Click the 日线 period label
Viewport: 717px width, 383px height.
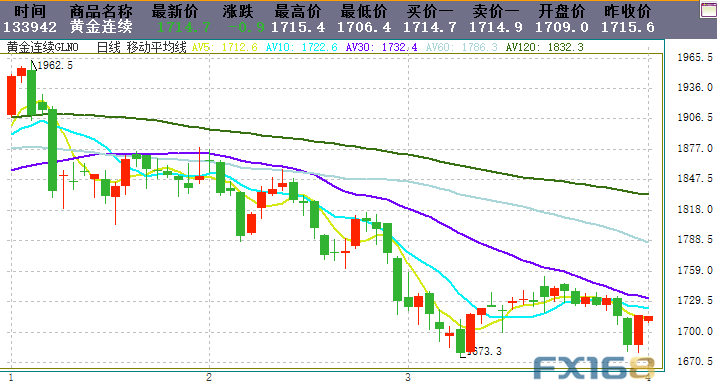point(108,47)
